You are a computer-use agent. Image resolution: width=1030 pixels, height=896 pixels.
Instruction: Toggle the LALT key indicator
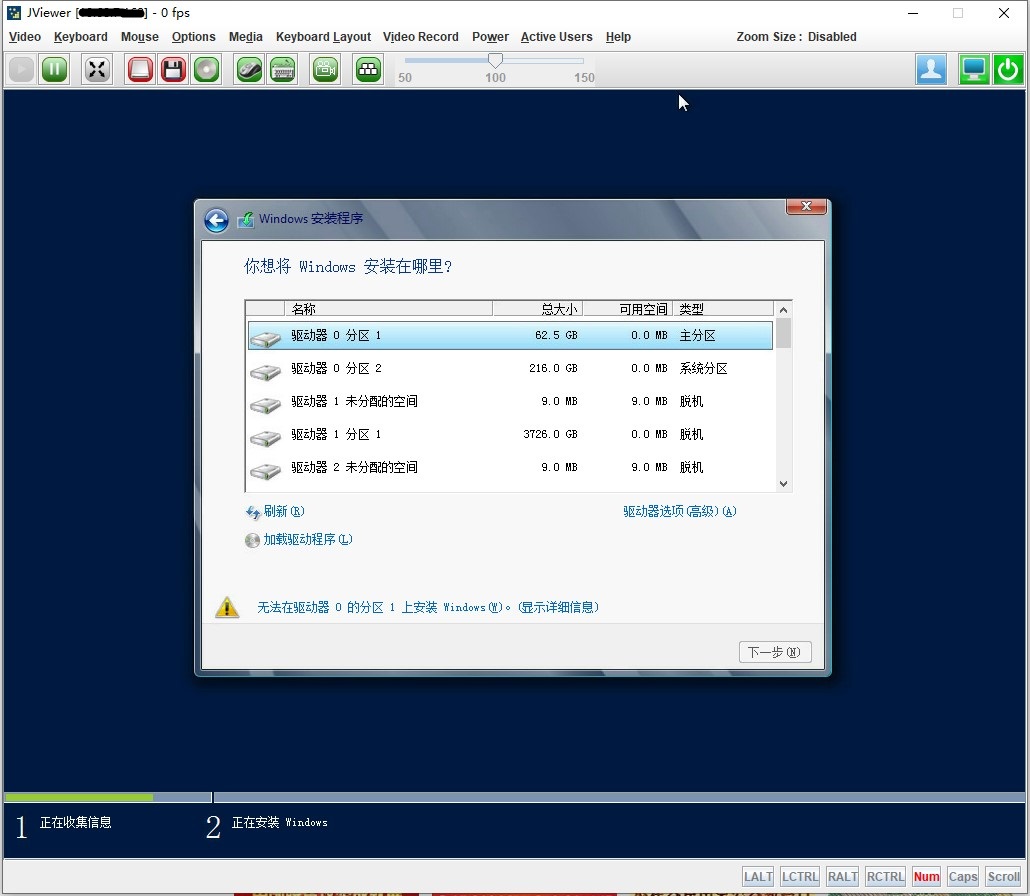click(758, 877)
